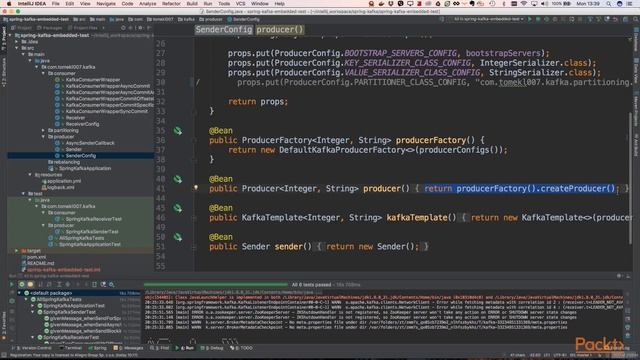Image resolution: width=640 pixels, height=360 pixels.
Task: Open the Navigate menu
Action: pos(106,4)
